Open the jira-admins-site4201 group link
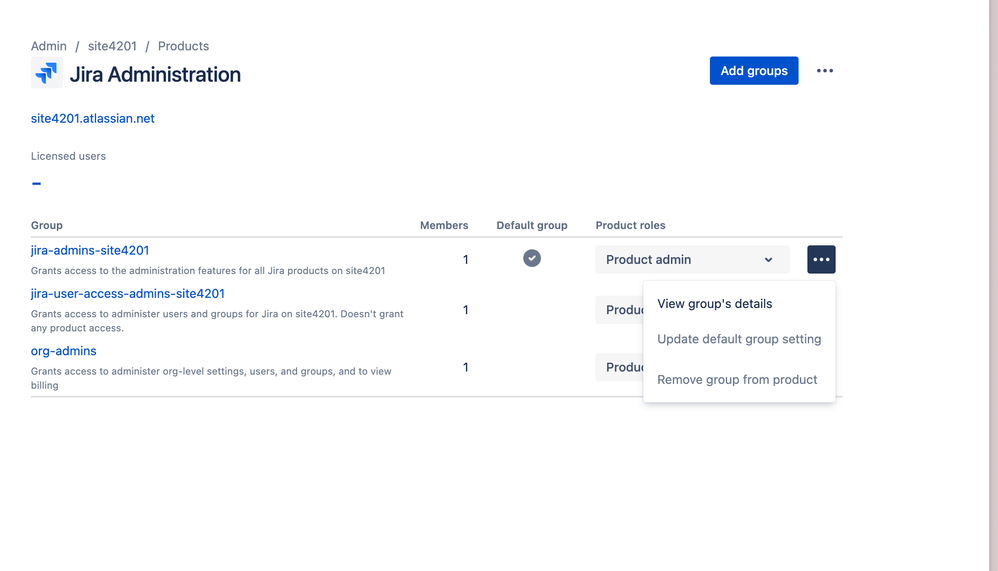998x571 pixels. [x=90, y=250]
